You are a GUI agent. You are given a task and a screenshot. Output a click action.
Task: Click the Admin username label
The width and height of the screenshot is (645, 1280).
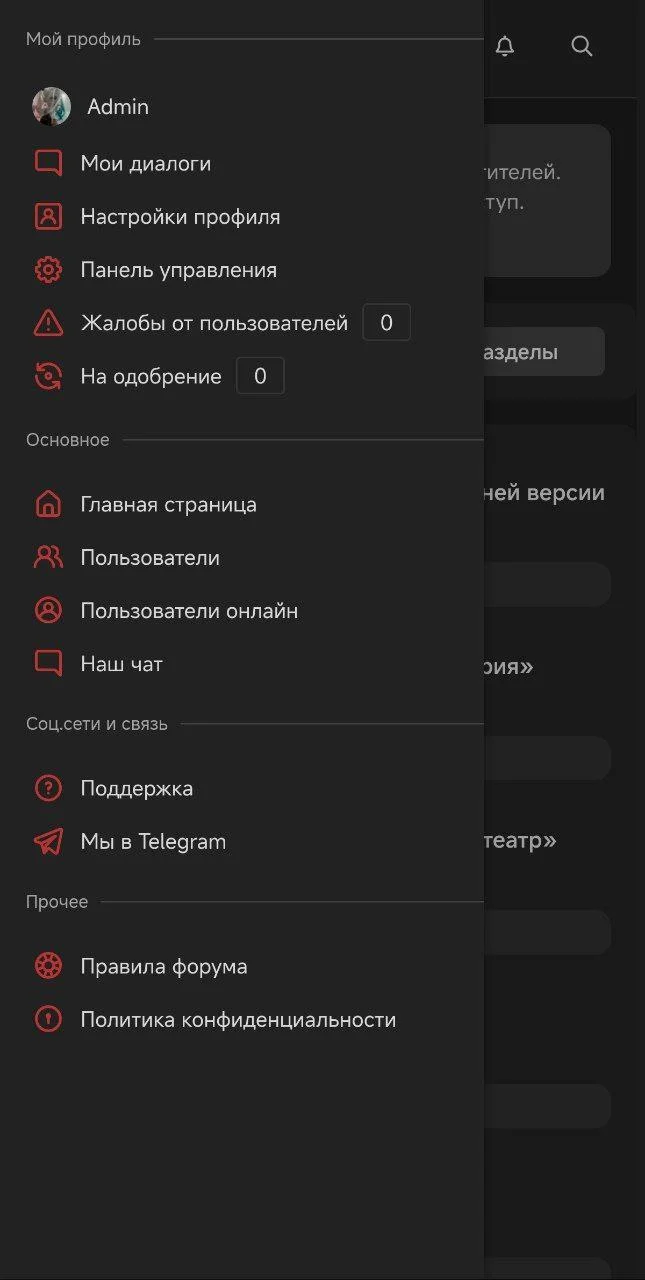[118, 107]
